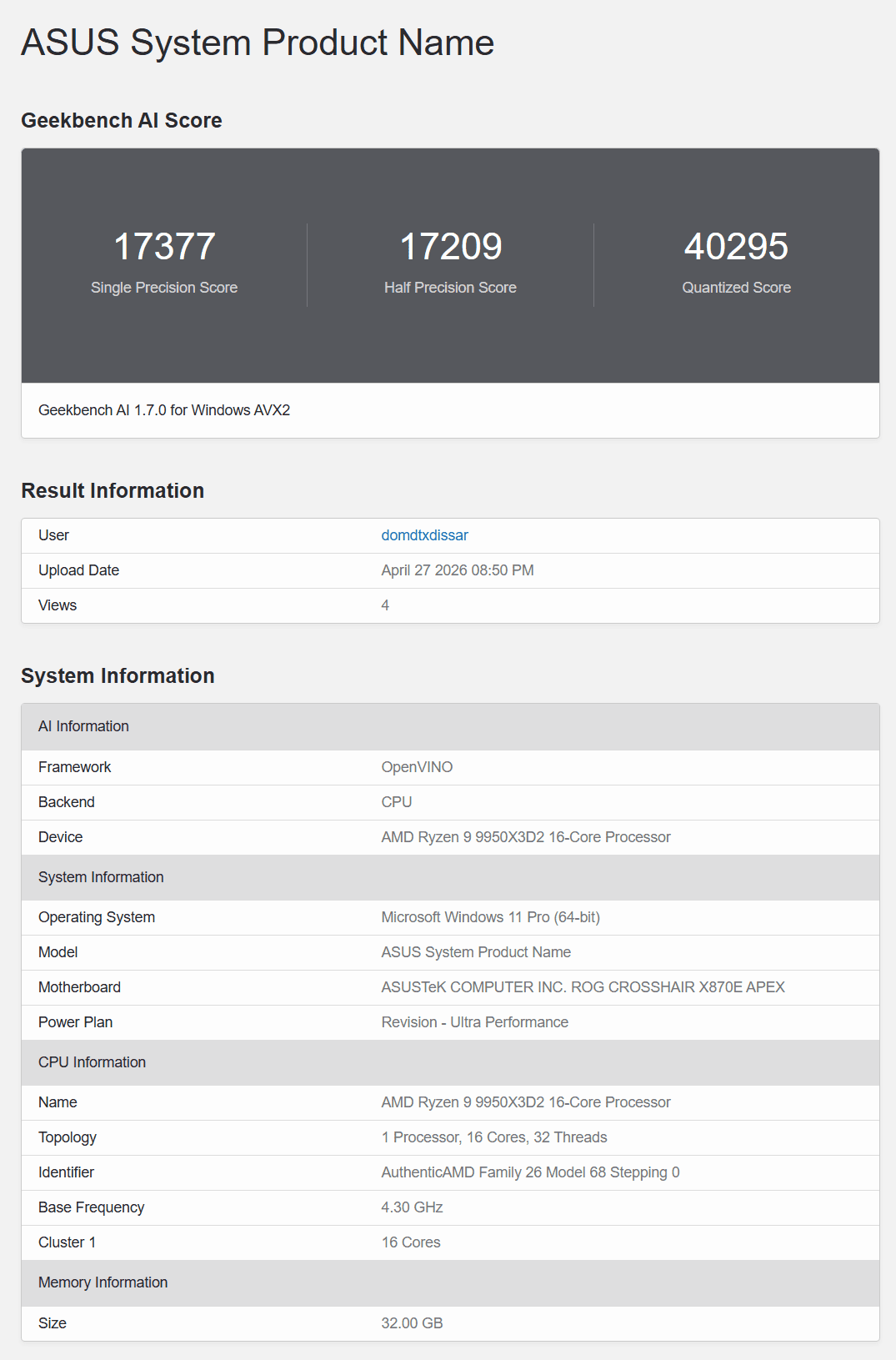The image size is (896, 1360).
Task: Click the ASUS System Product Name page title
Action: pos(258,43)
